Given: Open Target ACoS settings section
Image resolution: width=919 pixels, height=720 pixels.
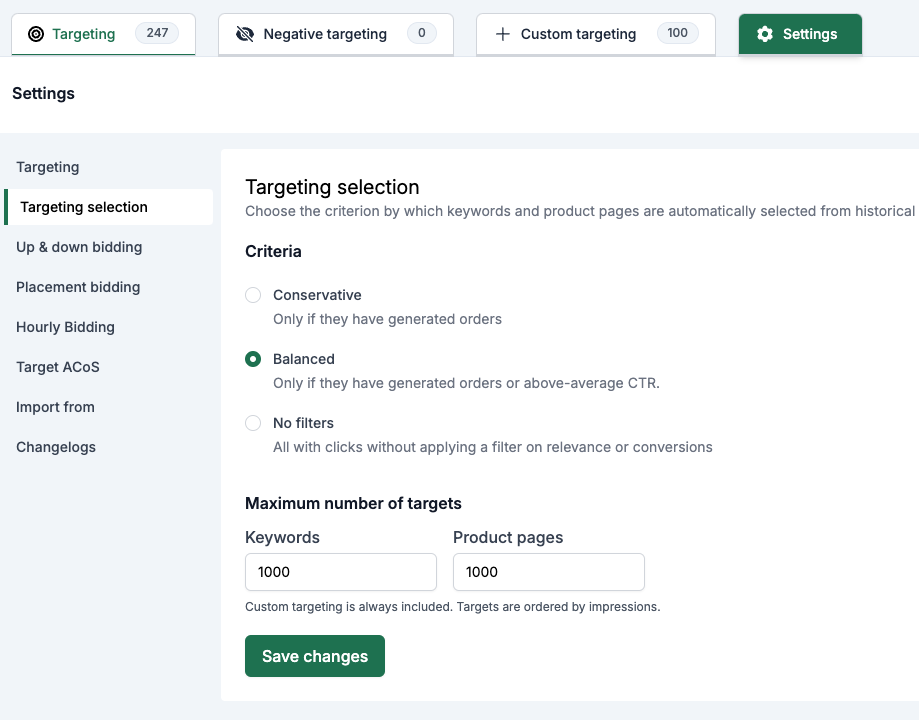Looking at the screenshot, I should click(57, 367).
